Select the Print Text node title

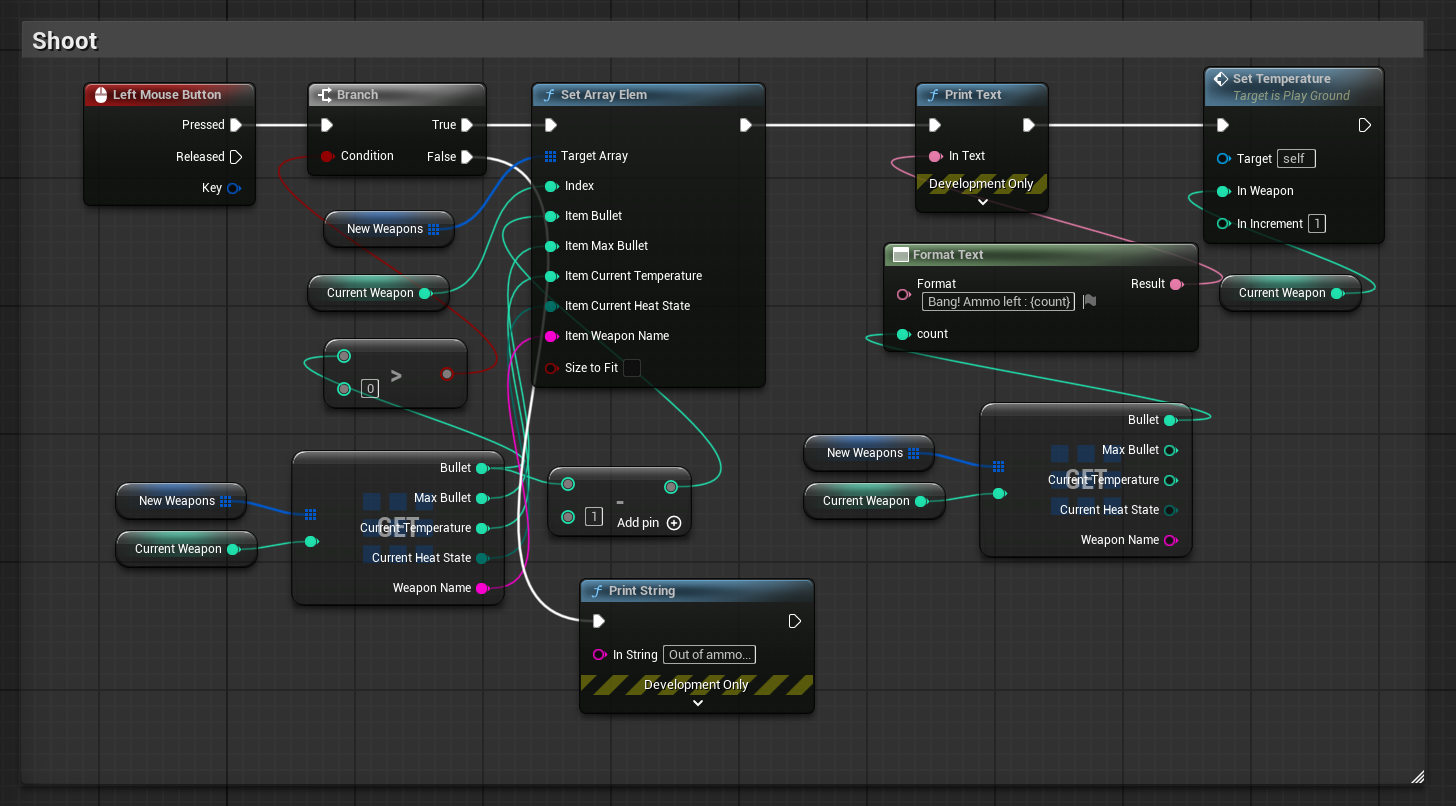click(x=973, y=95)
